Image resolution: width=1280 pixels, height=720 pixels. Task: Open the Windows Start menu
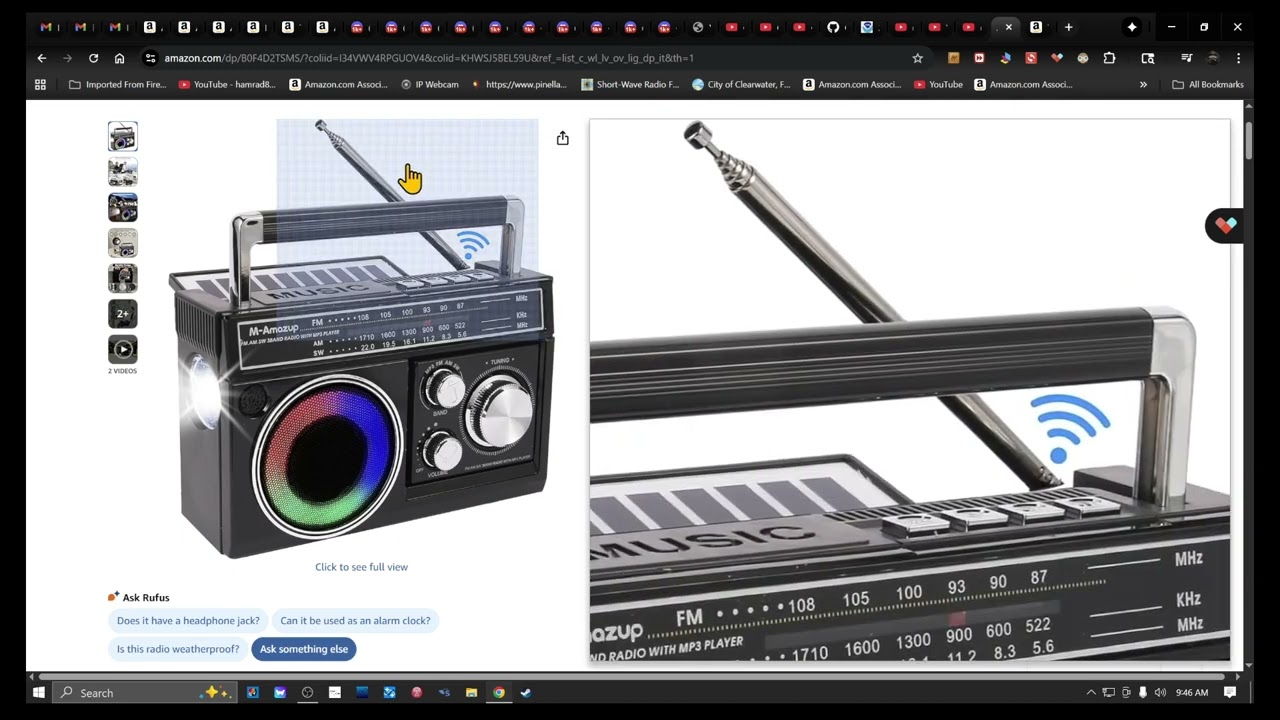(x=39, y=692)
